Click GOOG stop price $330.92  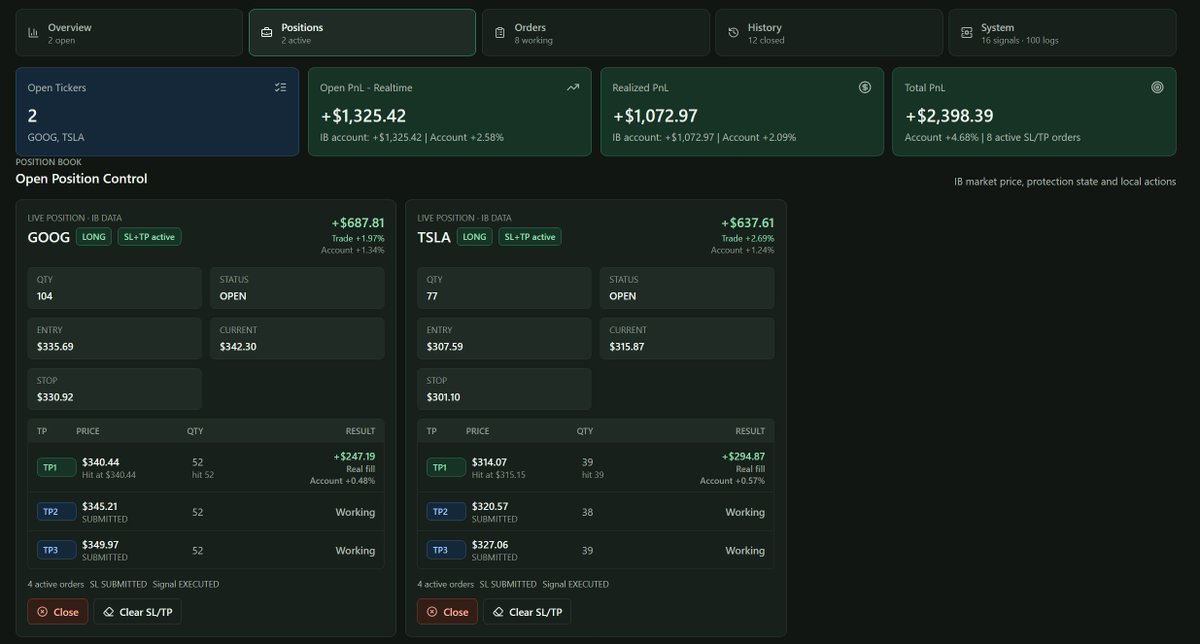point(55,397)
